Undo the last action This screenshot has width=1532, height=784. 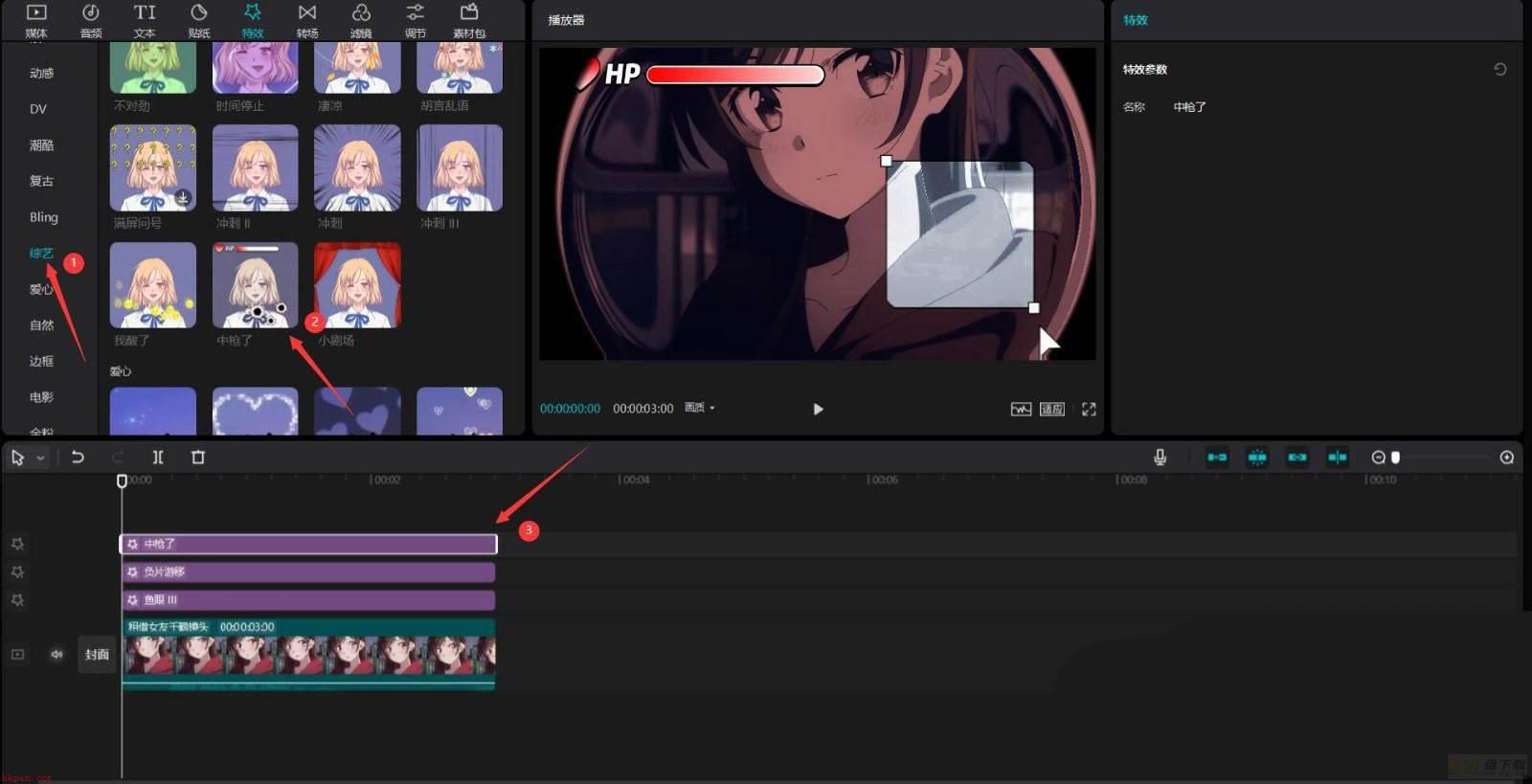[78, 458]
